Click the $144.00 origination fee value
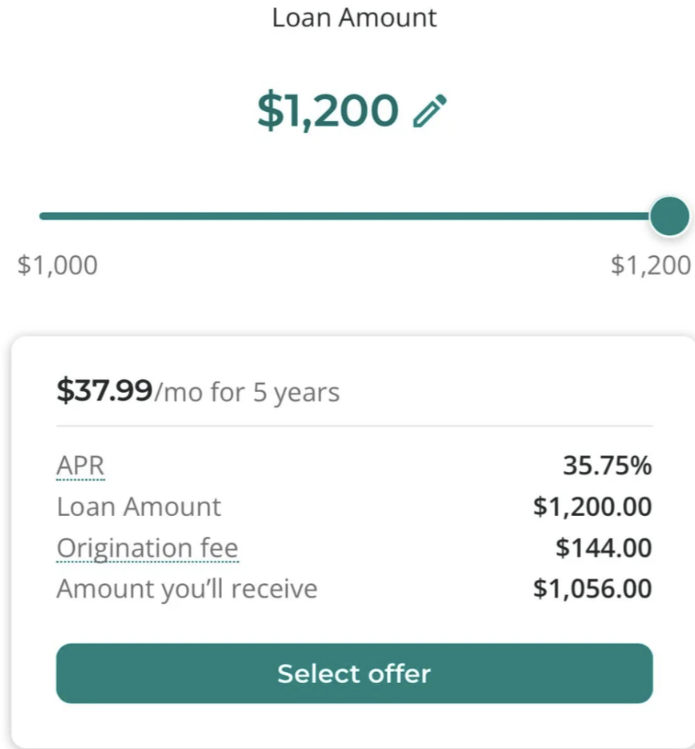Image resolution: width=695 pixels, height=749 pixels. click(x=603, y=548)
